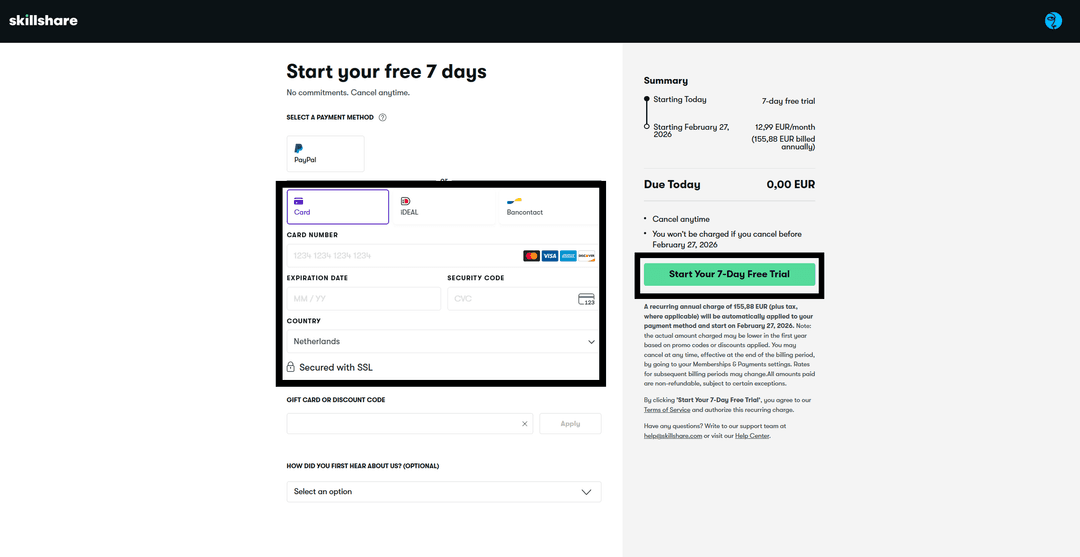
Task: Select the Bancontact payment option
Action: (x=549, y=206)
